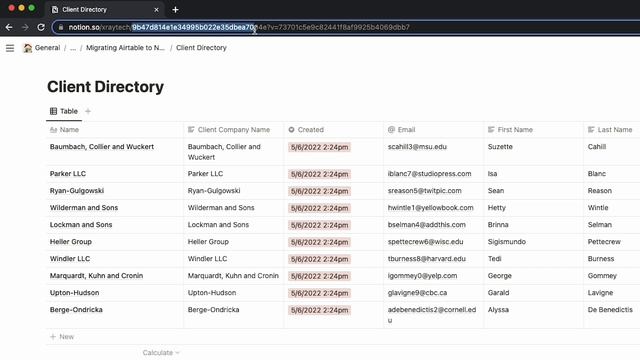640x360 pixels.
Task: Open a new browser tab
Action: pyautogui.click(x=176, y=9)
